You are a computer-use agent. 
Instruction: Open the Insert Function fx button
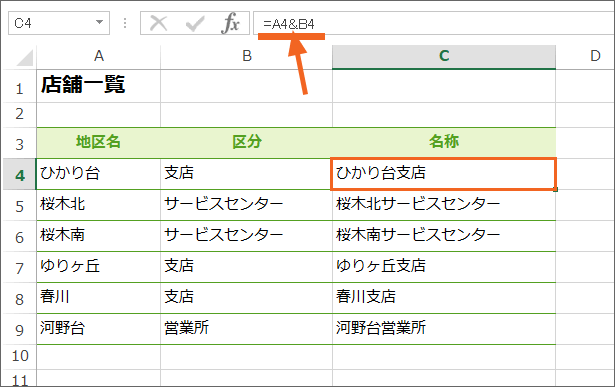point(230,24)
